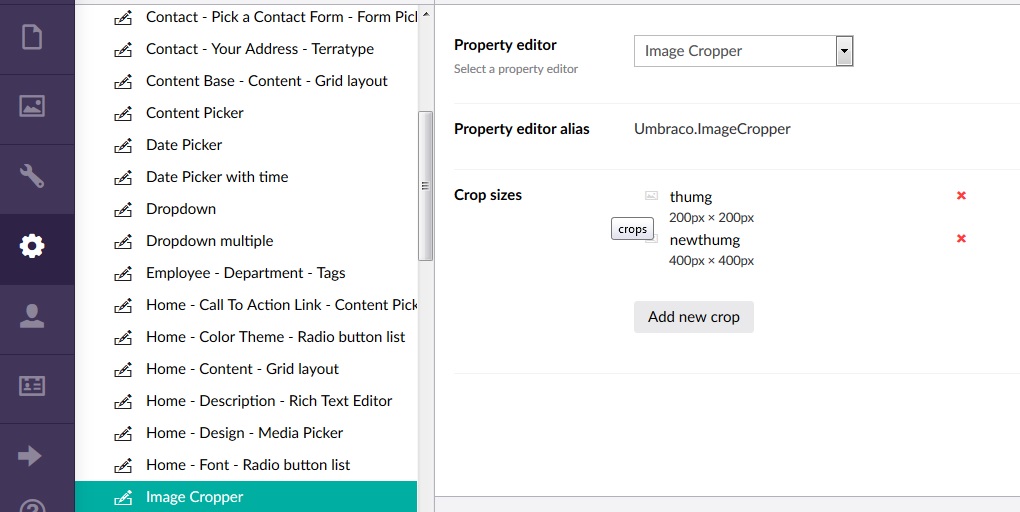Viewport: 1020px width, 512px height.
Task: Open the Members ID card icon
Action: click(x=32, y=386)
